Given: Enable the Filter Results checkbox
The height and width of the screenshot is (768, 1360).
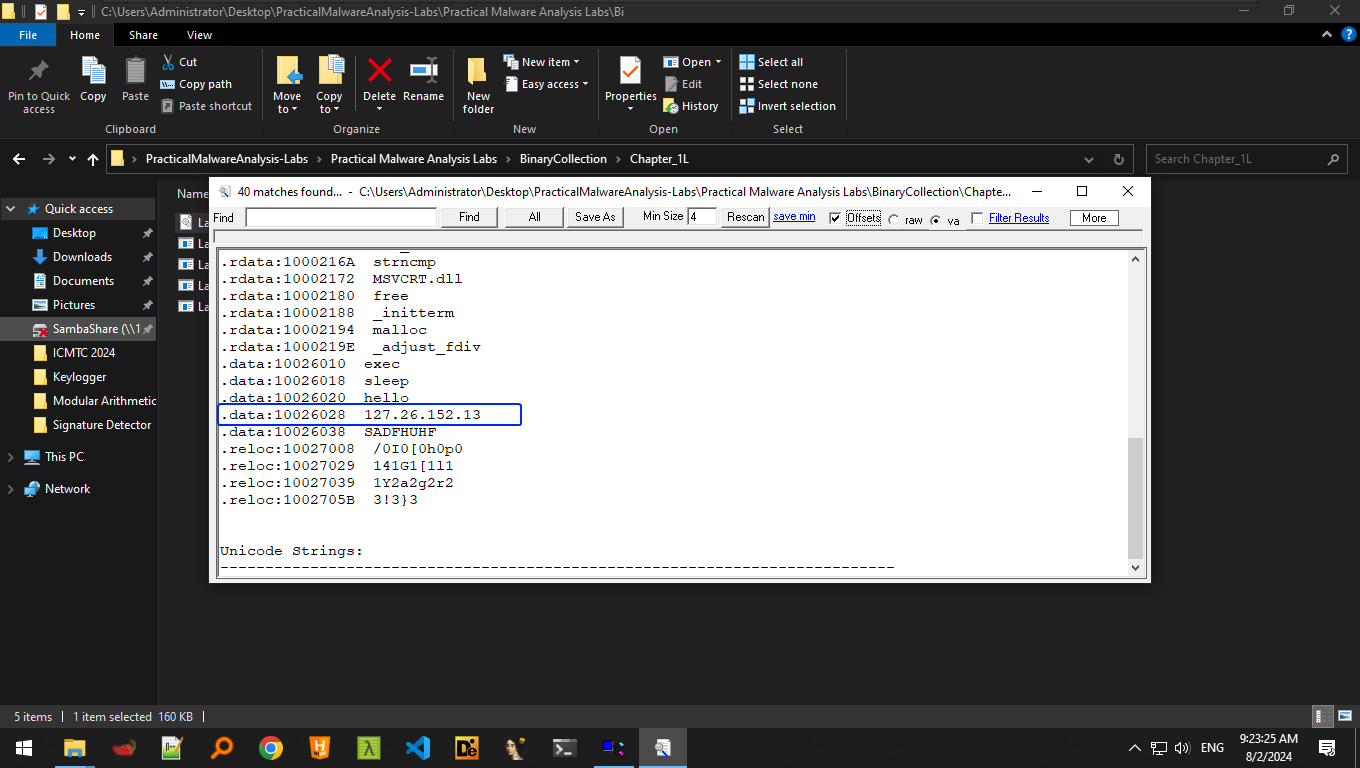Looking at the screenshot, I should tap(978, 218).
